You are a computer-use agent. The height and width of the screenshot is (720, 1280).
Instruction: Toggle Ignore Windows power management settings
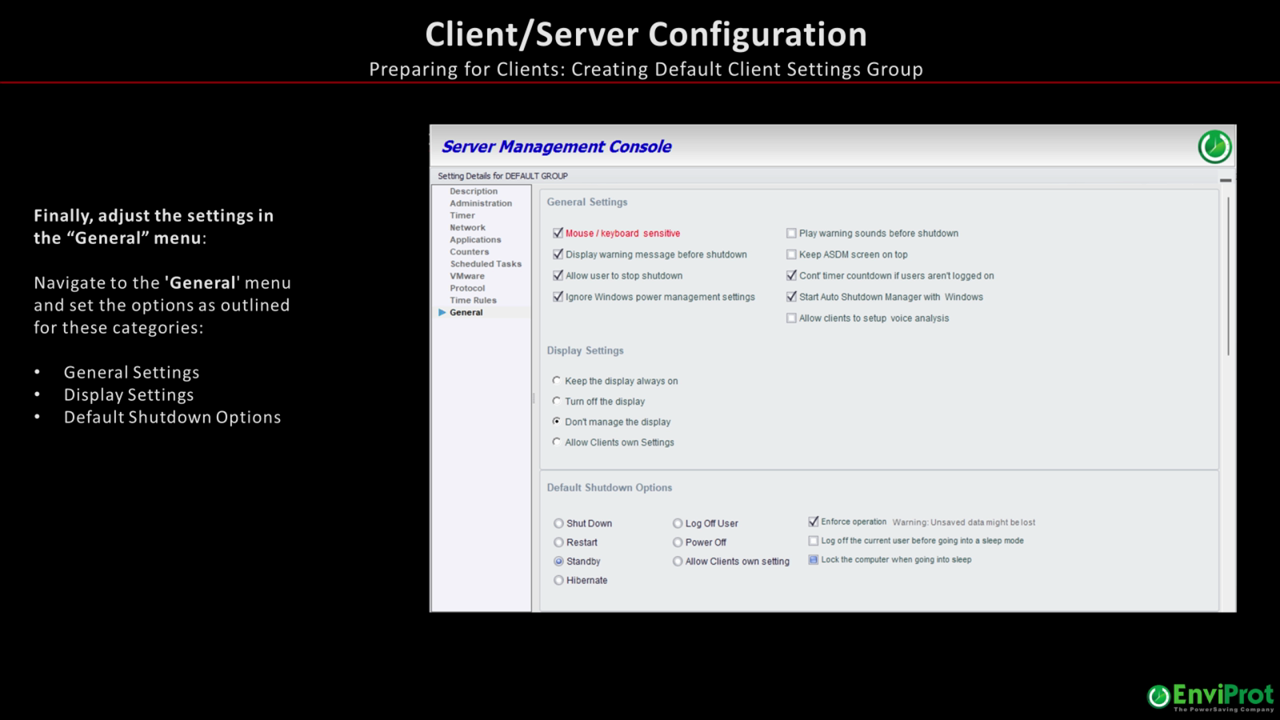click(x=558, y=296)
